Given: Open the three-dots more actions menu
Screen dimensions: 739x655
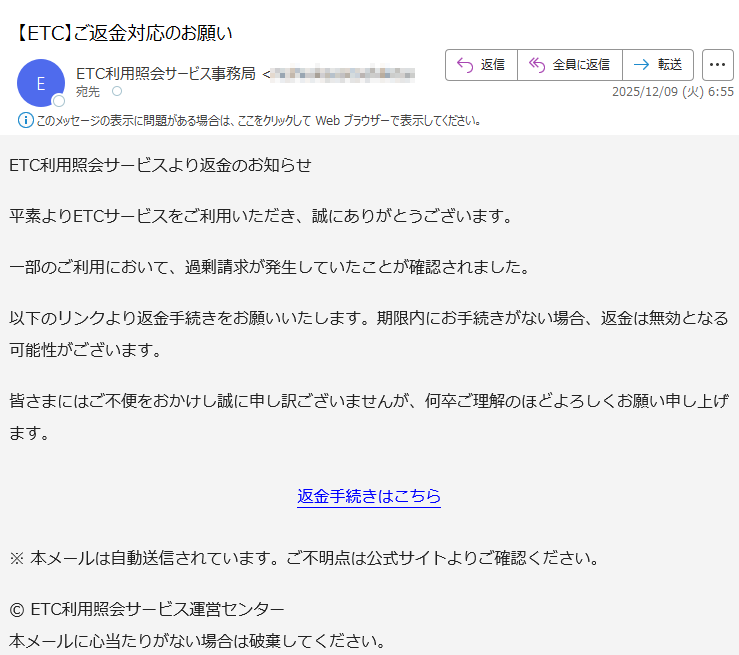Looking at the screenshot, I should point(717,65).
